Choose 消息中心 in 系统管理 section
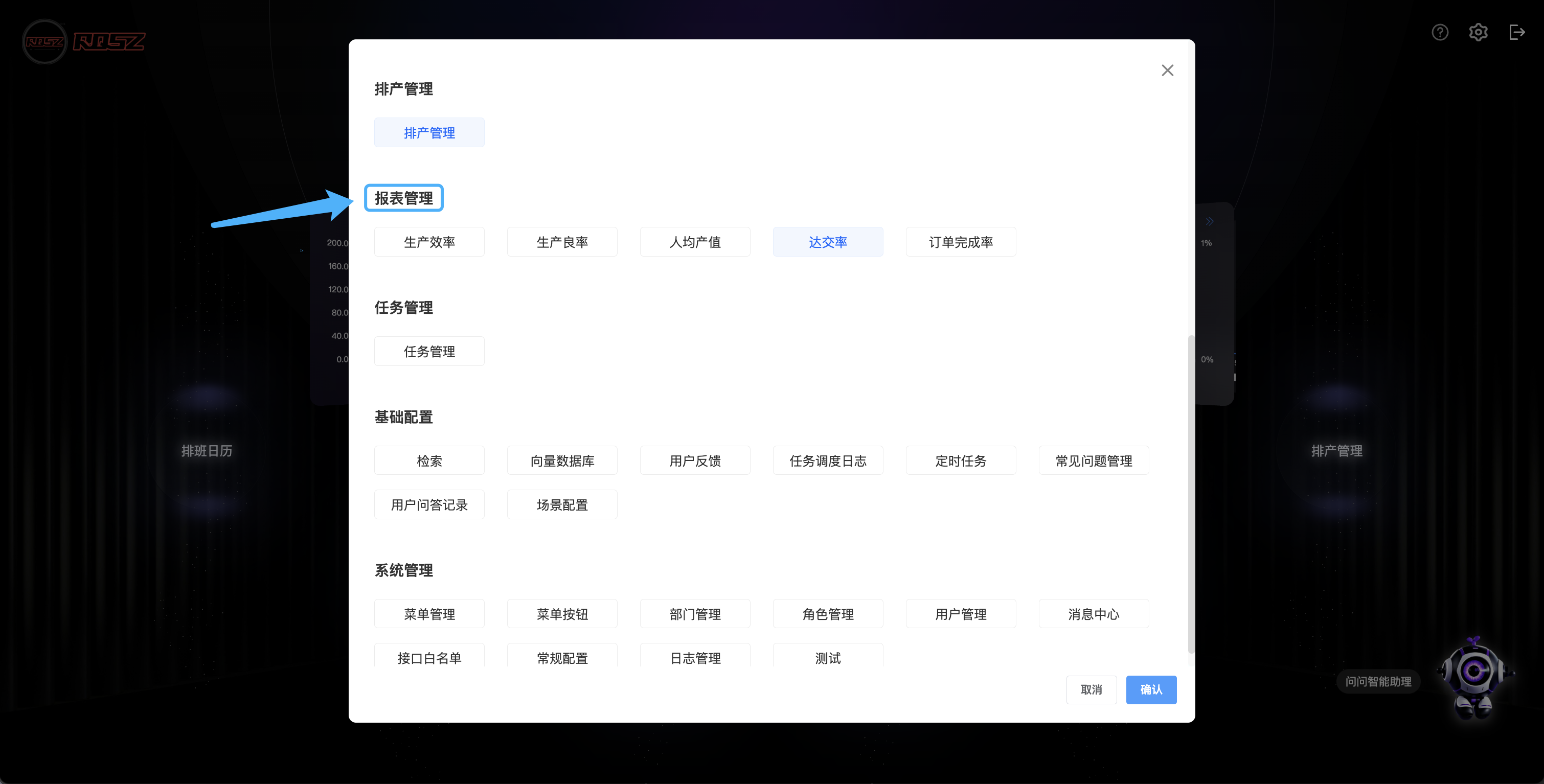Viewport: 1544px width, 784px height. pos(1093,614)
